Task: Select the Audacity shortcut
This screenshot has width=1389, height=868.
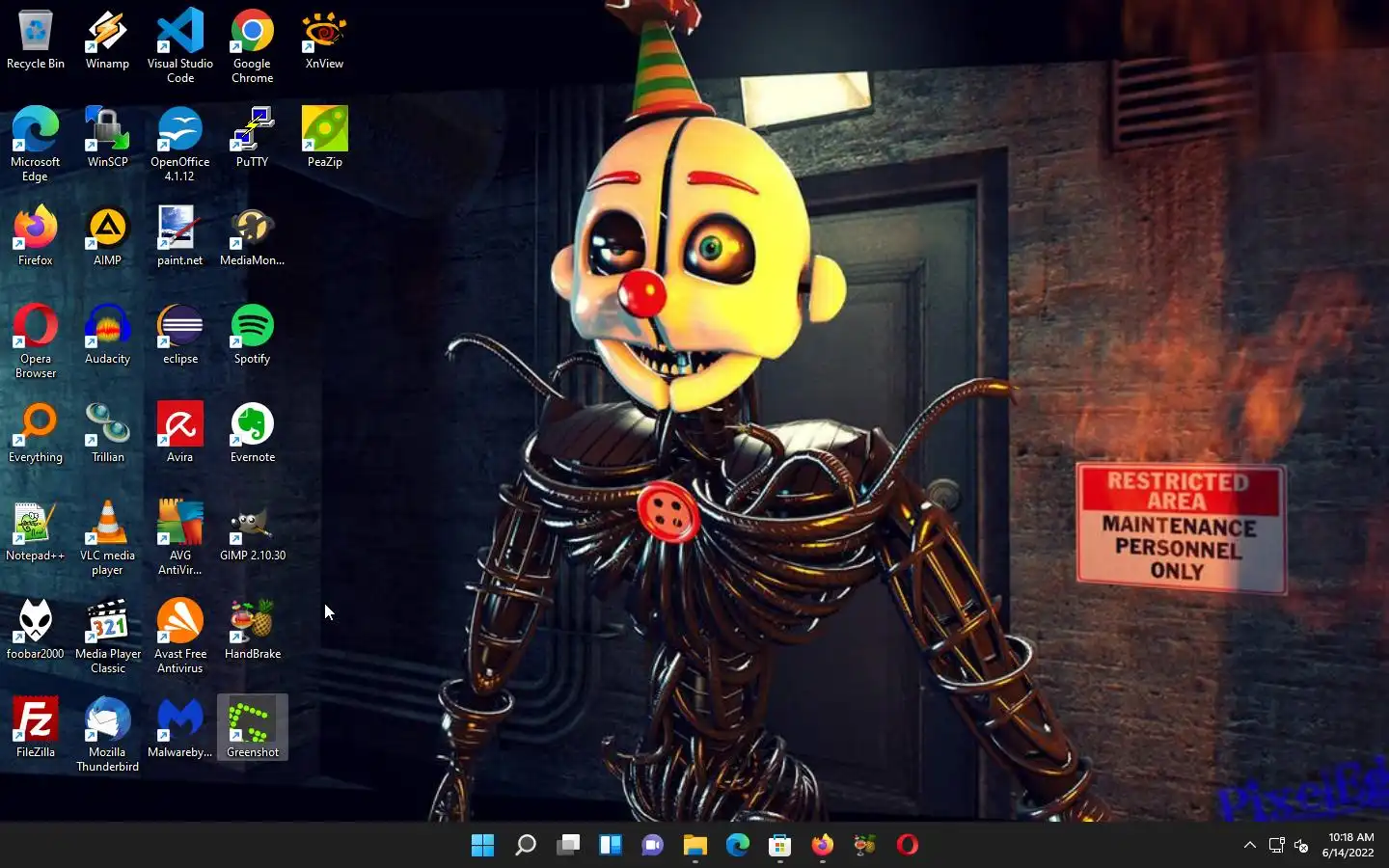Action: 107,336
